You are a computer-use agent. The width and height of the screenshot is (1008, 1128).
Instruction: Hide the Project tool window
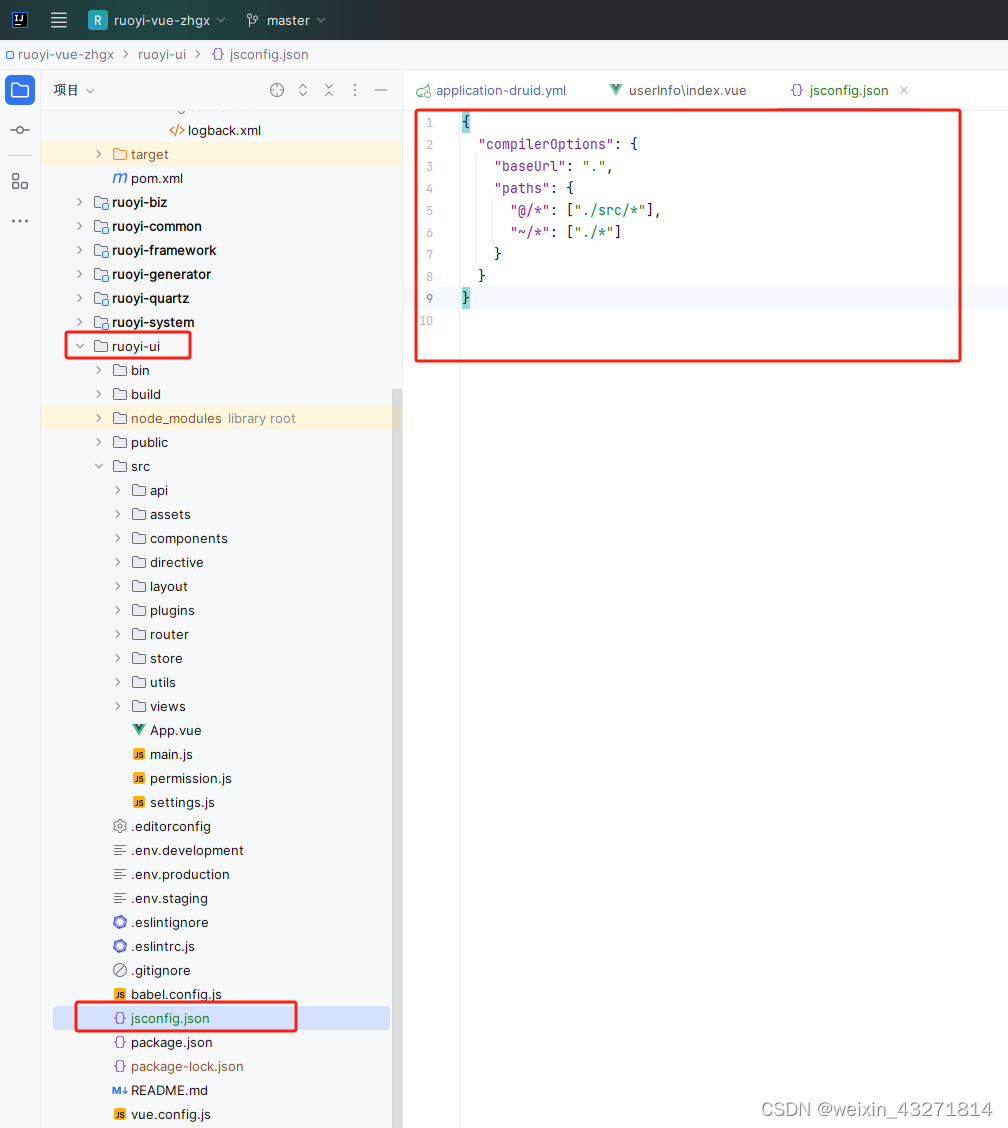point(380,89)
